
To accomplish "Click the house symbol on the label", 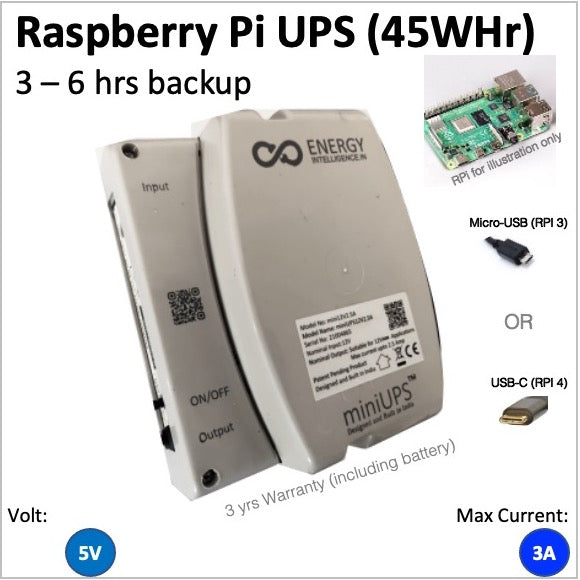I will coord(384,363).
